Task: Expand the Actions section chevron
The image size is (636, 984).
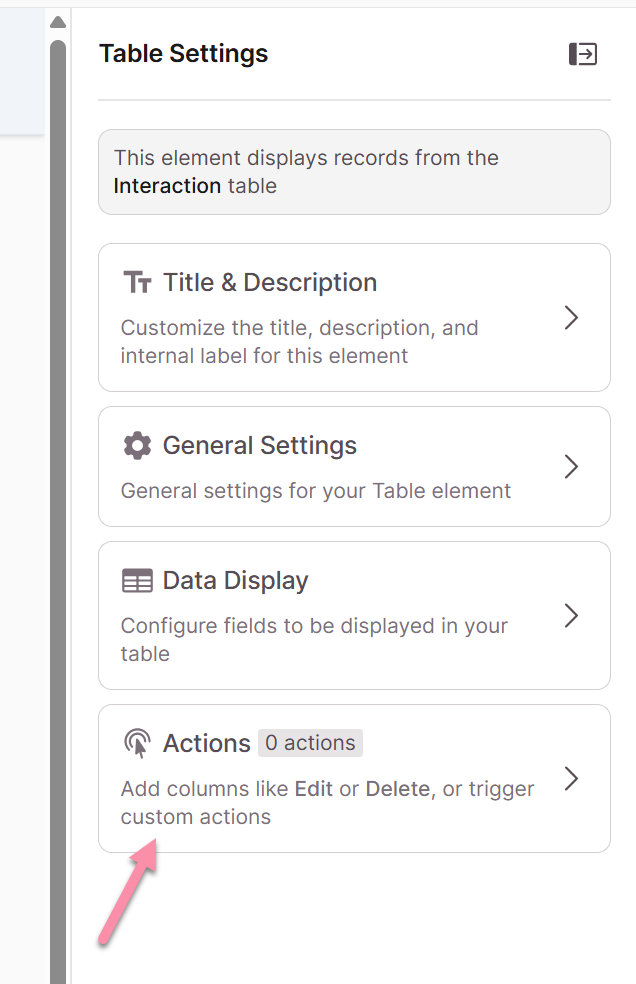Action: point(571,778)
